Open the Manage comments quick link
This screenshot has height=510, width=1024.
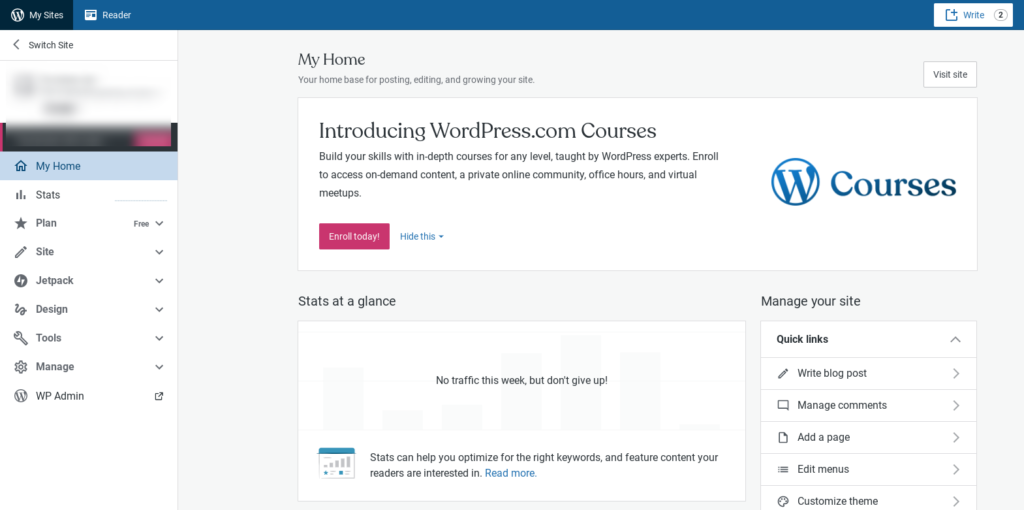869,406
